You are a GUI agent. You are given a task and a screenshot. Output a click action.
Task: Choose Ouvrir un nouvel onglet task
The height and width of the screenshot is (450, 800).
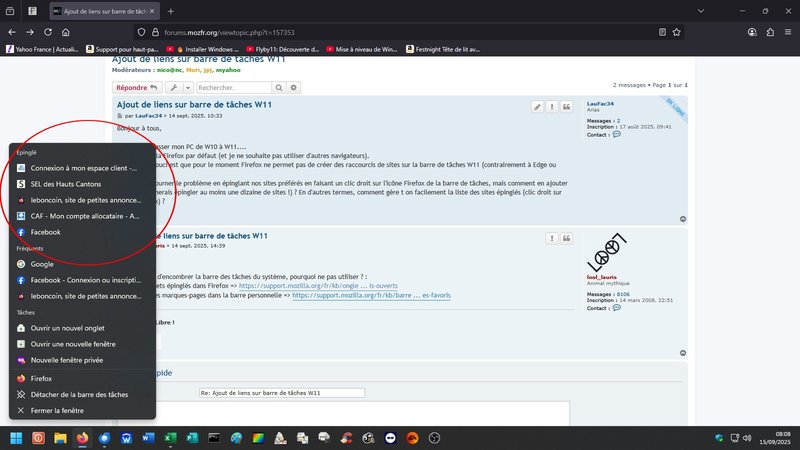(x=82, y=328)
